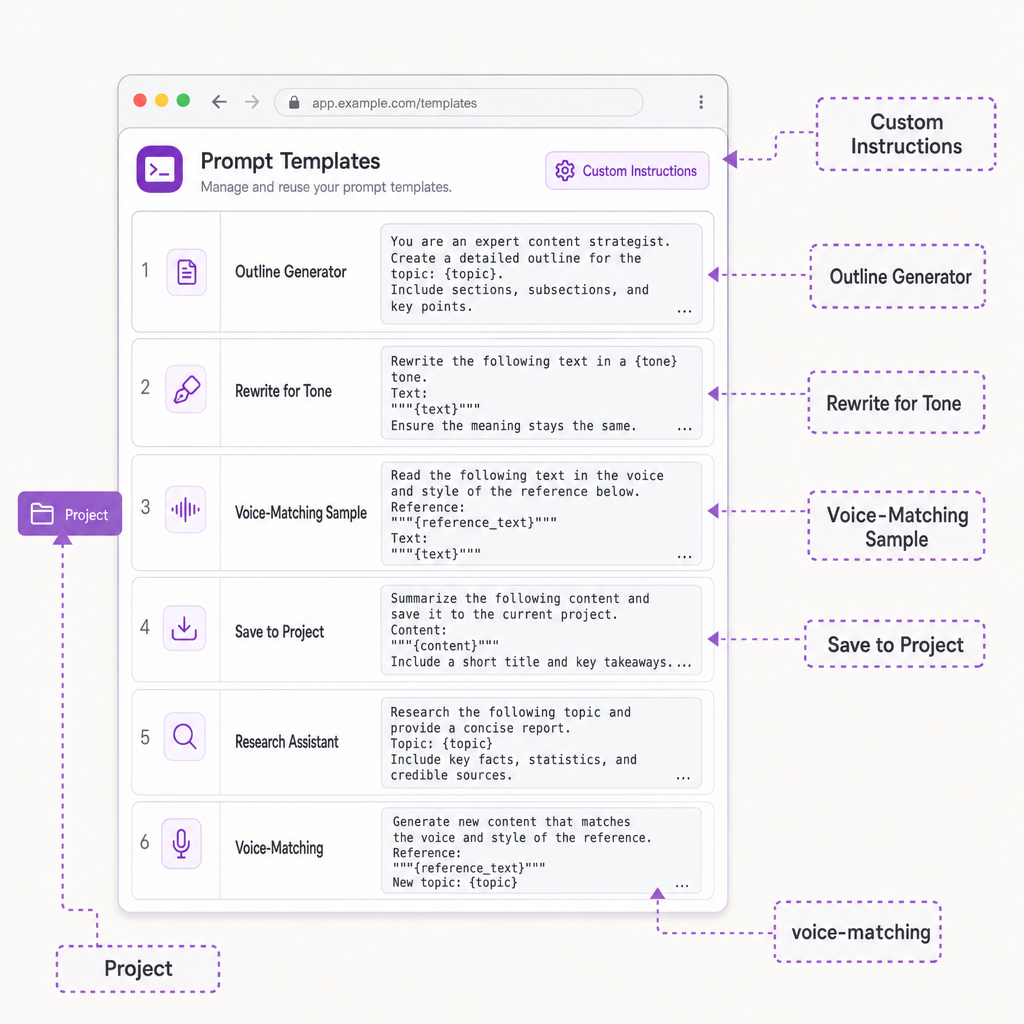Click prompt text 'Generate new content that matches'

[511, 822]
